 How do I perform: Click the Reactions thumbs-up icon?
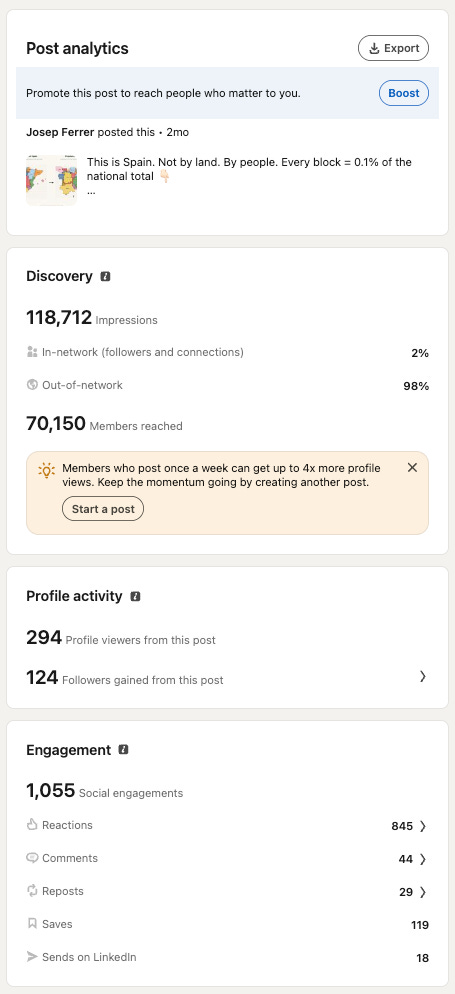click(x=32, y=825)
